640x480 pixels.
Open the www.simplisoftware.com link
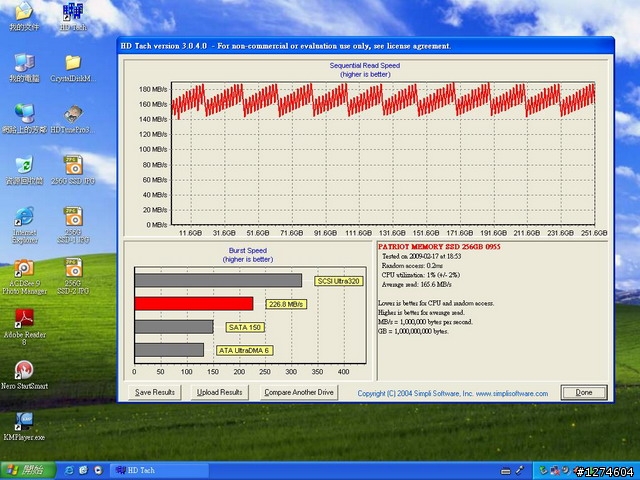click(x=512, y=393)
